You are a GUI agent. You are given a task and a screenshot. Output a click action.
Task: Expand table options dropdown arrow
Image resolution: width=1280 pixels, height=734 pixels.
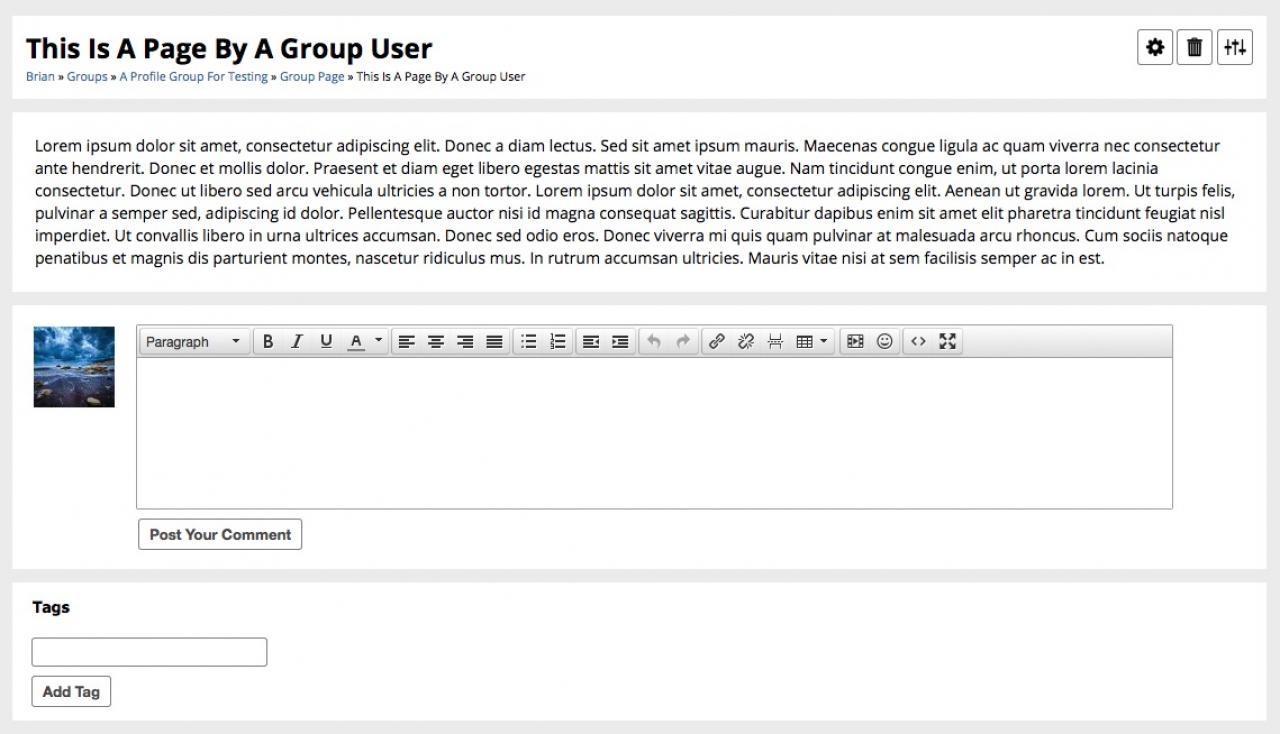[824, 341]
